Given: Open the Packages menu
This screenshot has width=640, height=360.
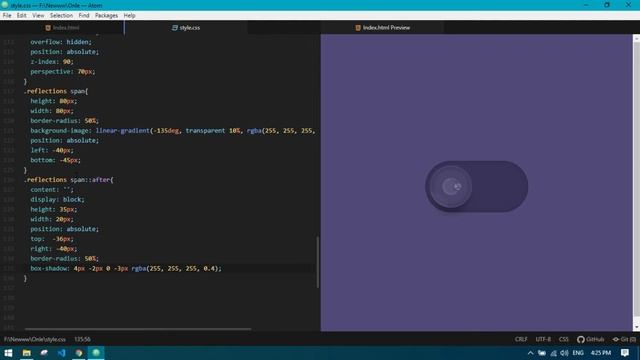Looking at the screenshot, I should click(x=106, y=16).
